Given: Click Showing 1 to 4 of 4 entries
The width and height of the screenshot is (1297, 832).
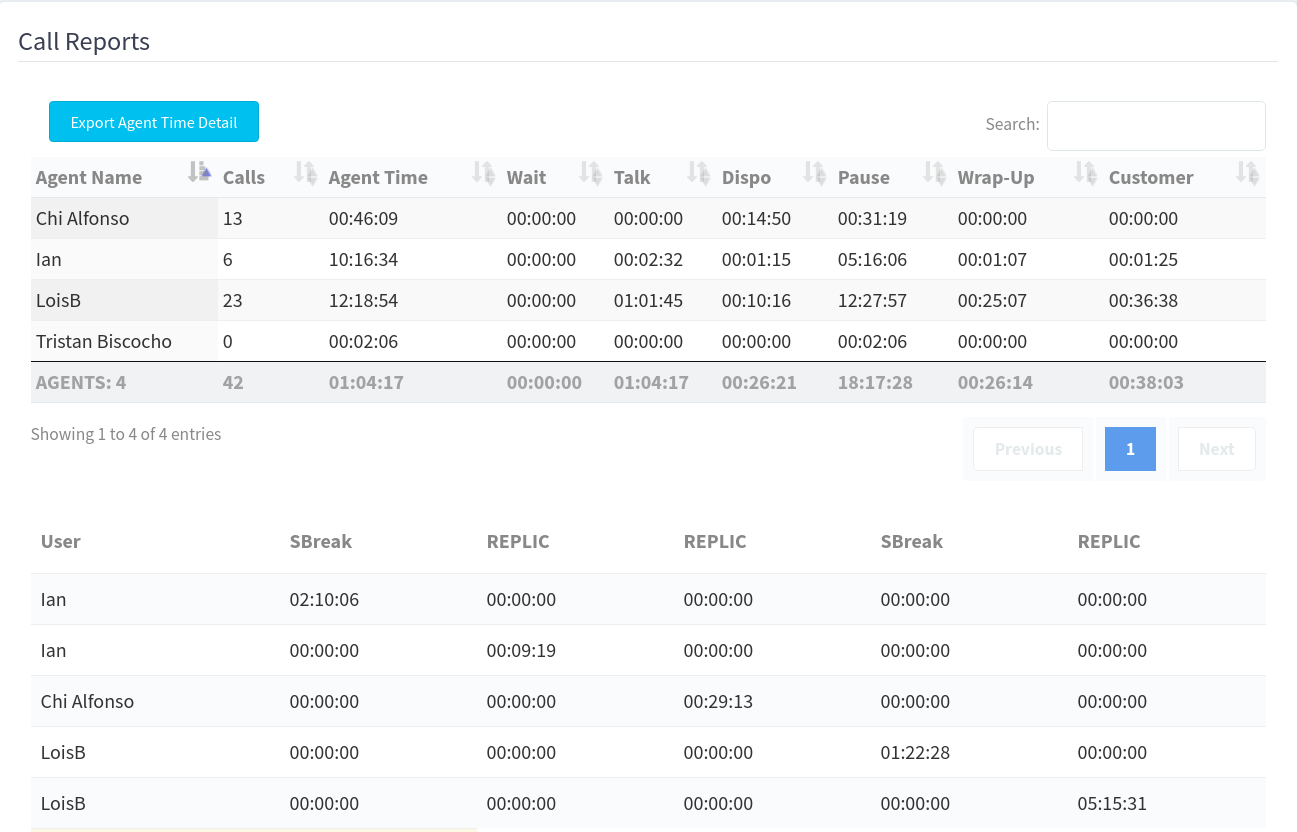Looking at the screenshot, I should [x=126, y=434].
